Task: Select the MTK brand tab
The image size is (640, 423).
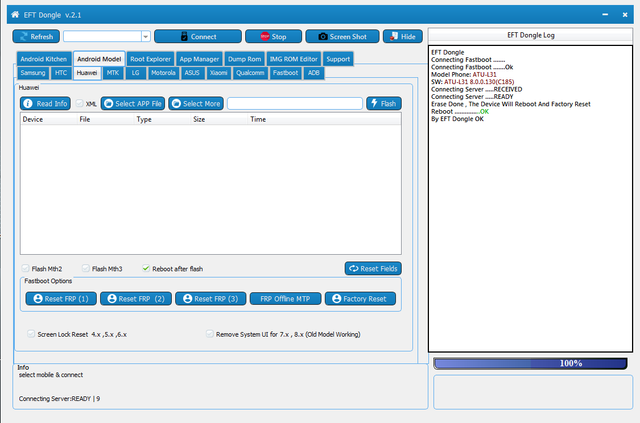Action: coord(113,73)
